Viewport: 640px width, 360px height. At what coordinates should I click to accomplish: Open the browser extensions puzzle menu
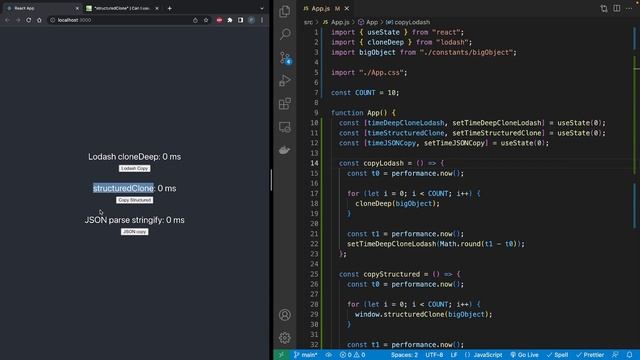pyautogui.click(x=230, y=20)
